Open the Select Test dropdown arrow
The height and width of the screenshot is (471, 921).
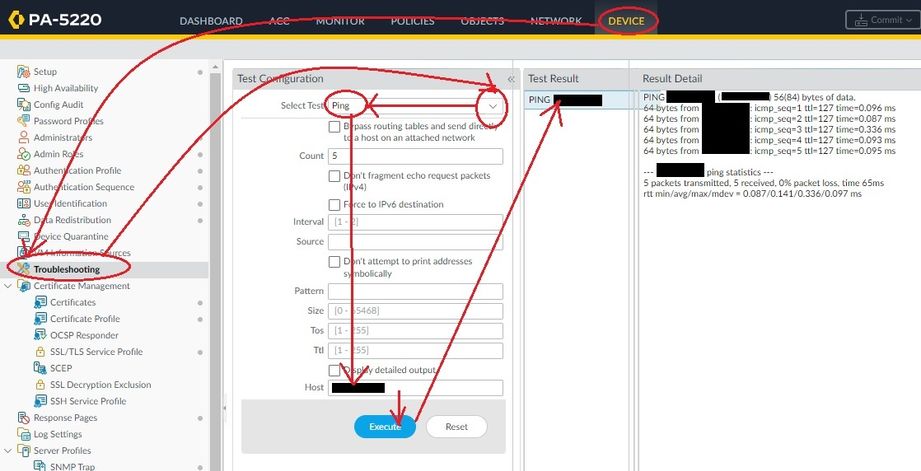coord(493,106)
